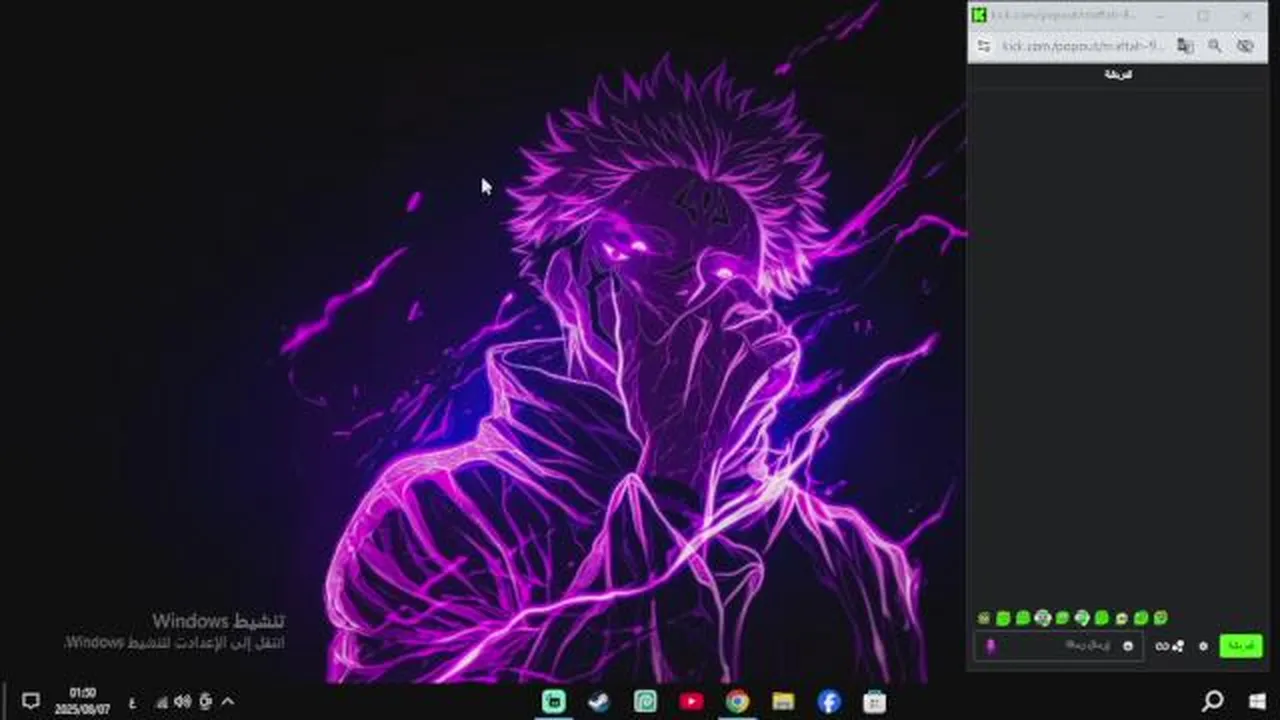Switch to Google Chrome in the taskbar
This screenshot has width=1280, height=720.
[737, 702]
